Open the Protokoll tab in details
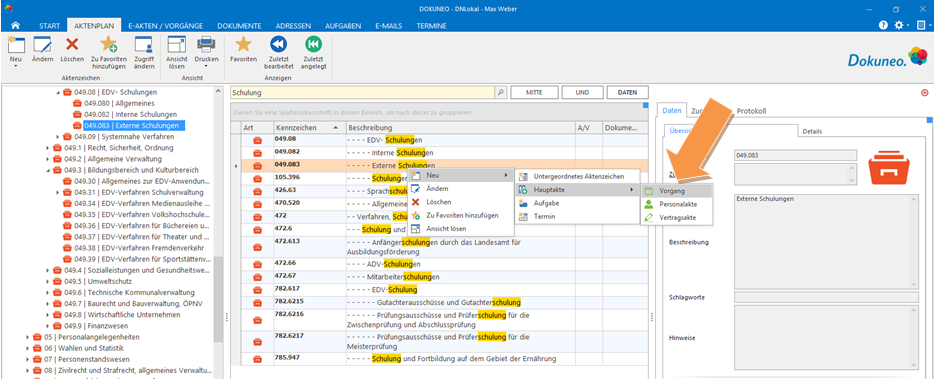This screenshot has width=934, height=383. point(751,111)
